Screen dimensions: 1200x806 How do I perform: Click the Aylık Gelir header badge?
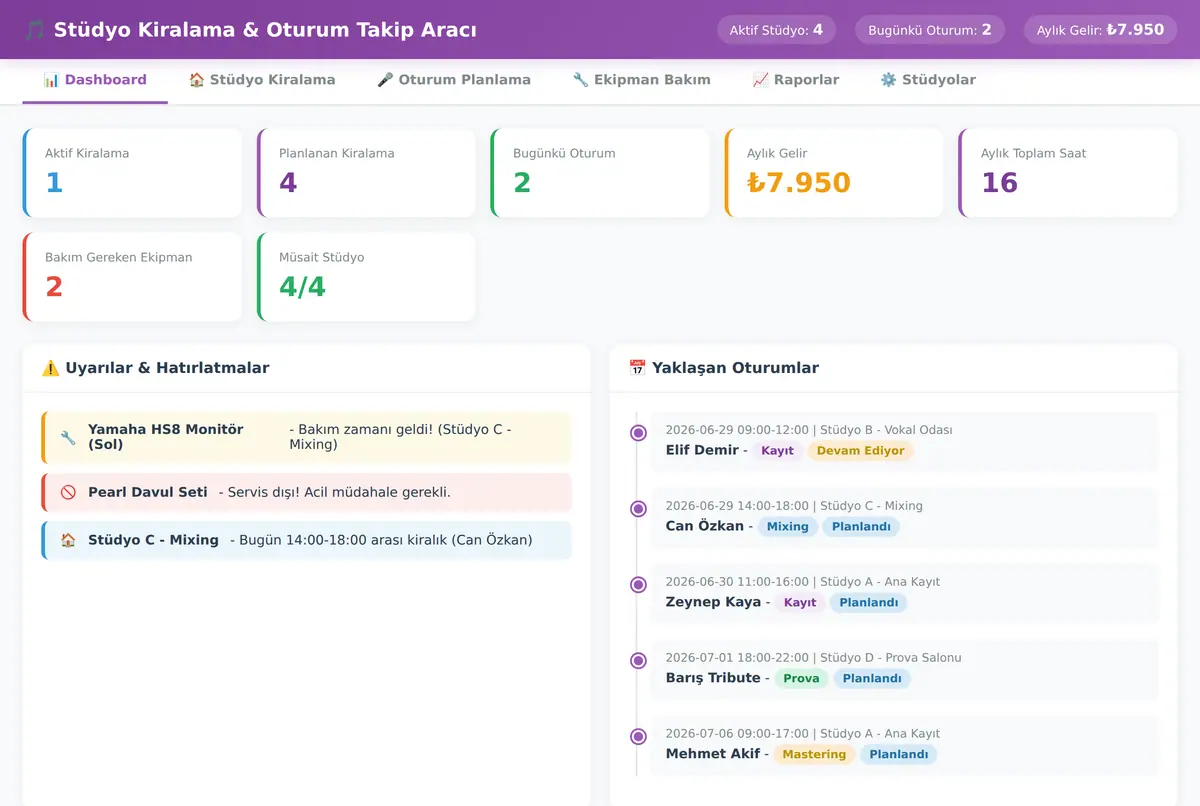[x=1100, y=30]
